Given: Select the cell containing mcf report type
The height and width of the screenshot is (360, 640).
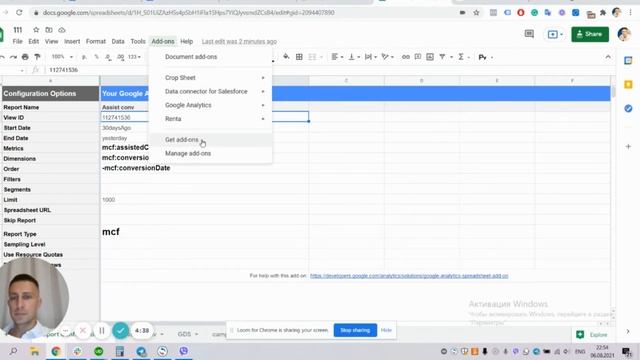Looking at the screenshot, I should (204, 231).
